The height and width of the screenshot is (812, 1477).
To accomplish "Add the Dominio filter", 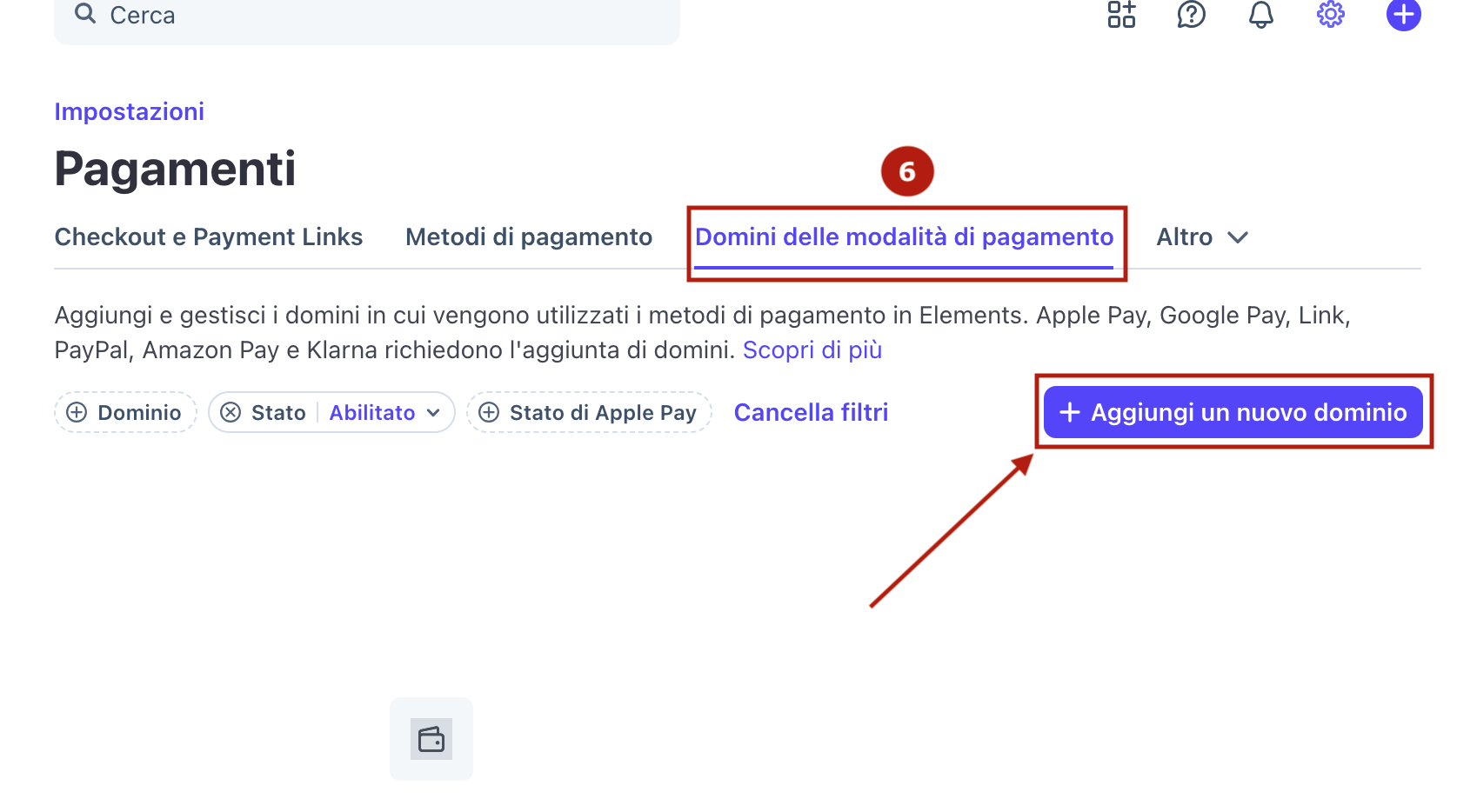I will click(125, 412).
